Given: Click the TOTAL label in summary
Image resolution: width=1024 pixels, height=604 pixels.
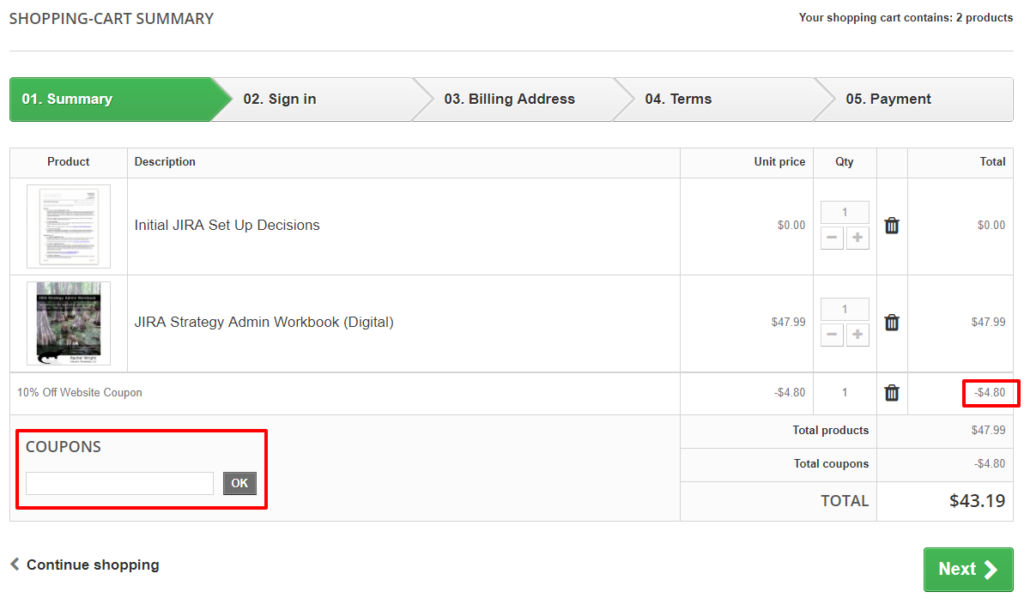Looking at the screenshot, I should pos(844,501).
